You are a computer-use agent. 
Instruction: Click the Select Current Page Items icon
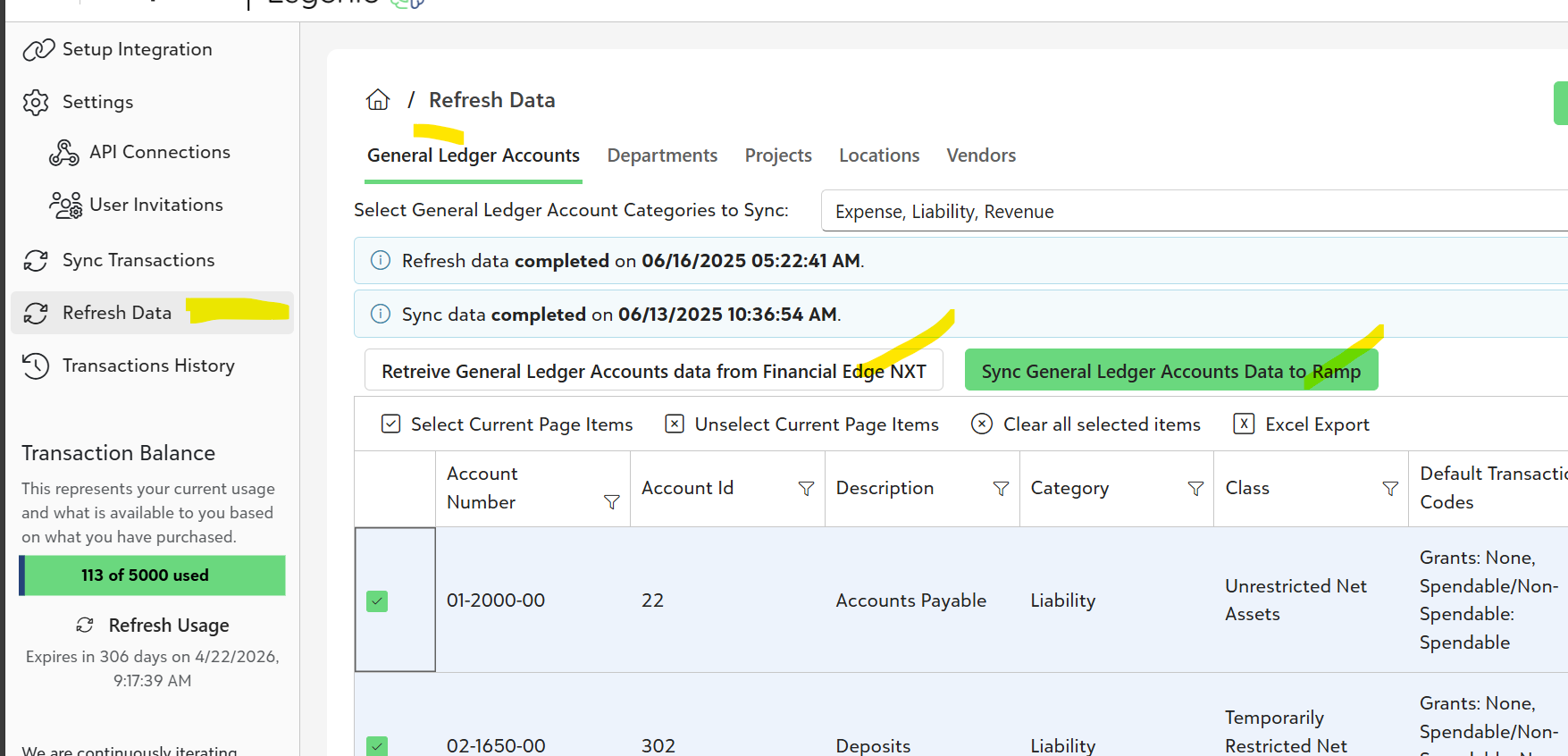pyautogui.click(x=390, y=424)
